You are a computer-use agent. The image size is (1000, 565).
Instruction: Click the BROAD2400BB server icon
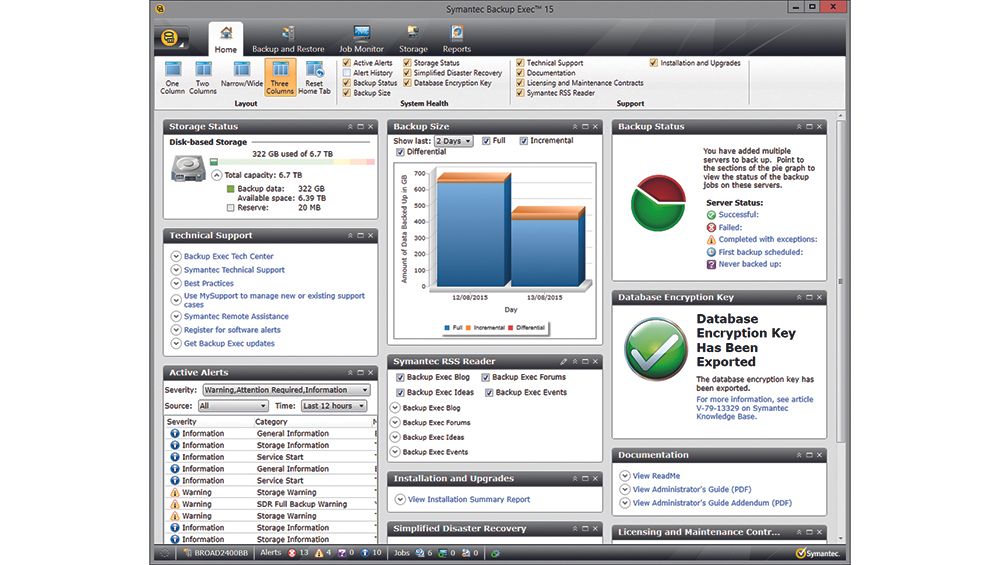187,553
